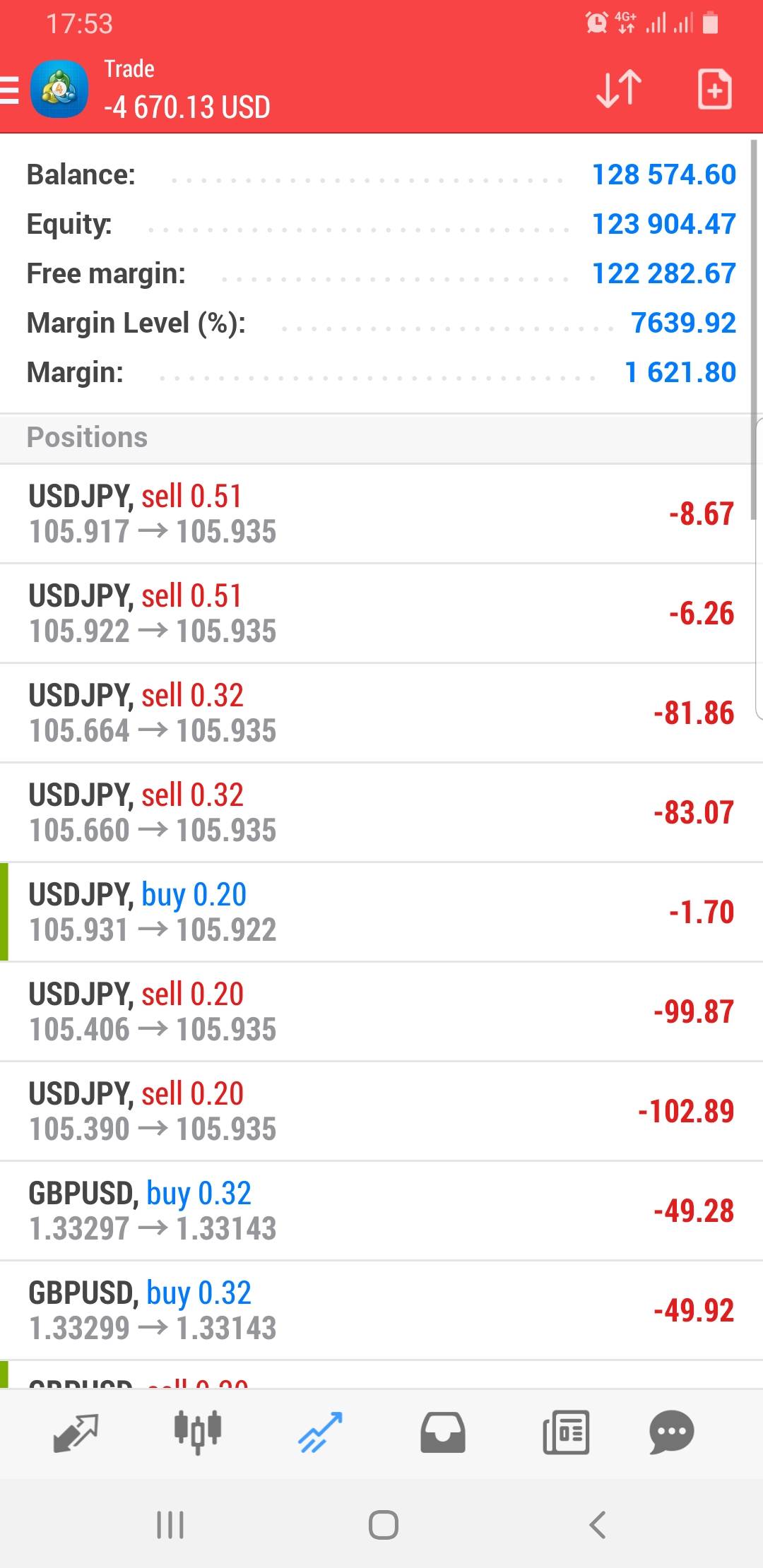763x1568 pixels.
Task: Select the USDJPY position losing -102.89
Action: pos(381,1111)
